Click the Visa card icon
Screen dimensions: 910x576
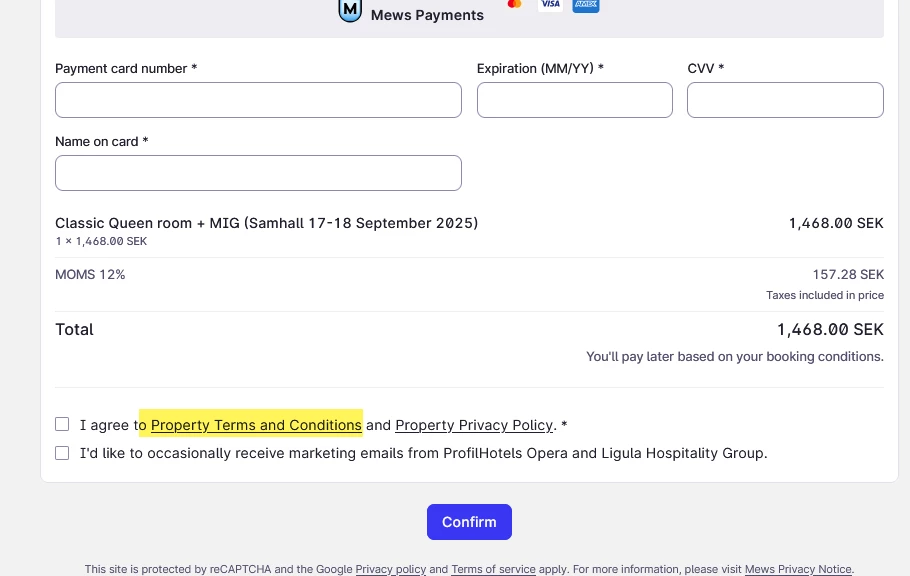tap(550, 5)
